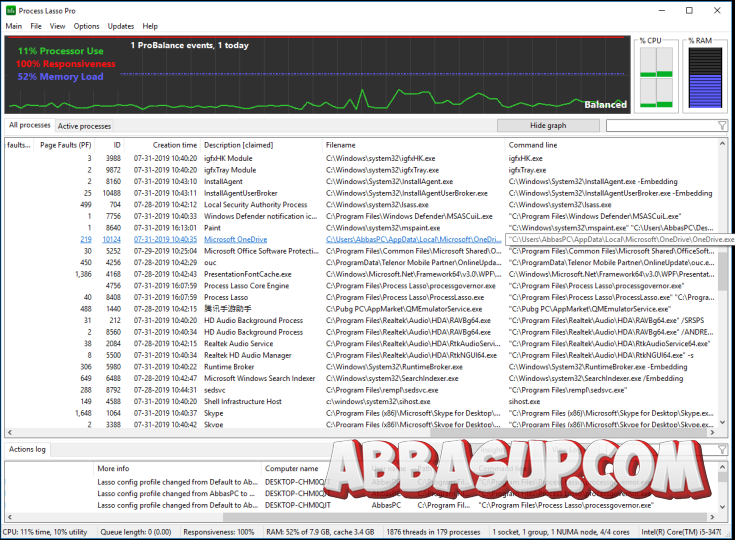Click the filter funnel icon beside Hide graph
The width and height of the screenshot is (735, 540).
722,126
